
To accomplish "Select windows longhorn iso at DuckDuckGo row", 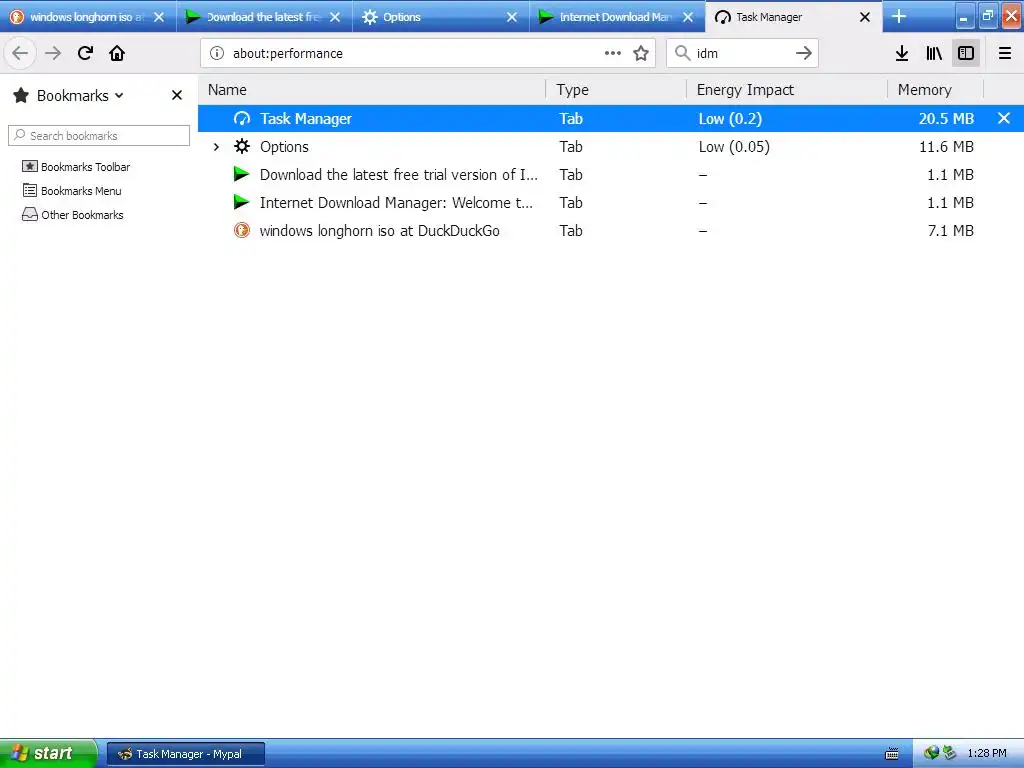I will click(x=611, y=231).
